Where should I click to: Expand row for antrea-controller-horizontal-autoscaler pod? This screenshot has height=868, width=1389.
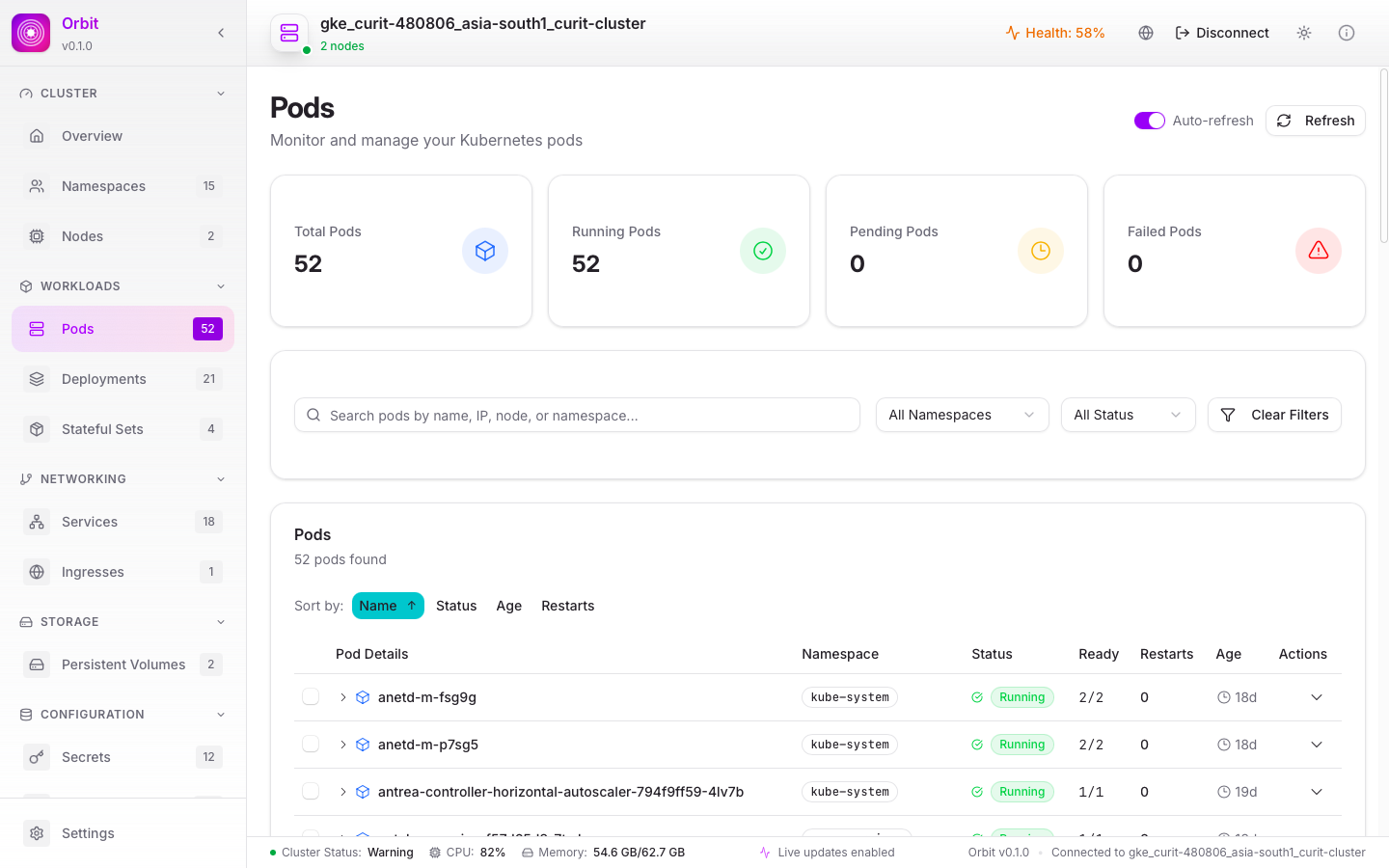coord(342,792)
